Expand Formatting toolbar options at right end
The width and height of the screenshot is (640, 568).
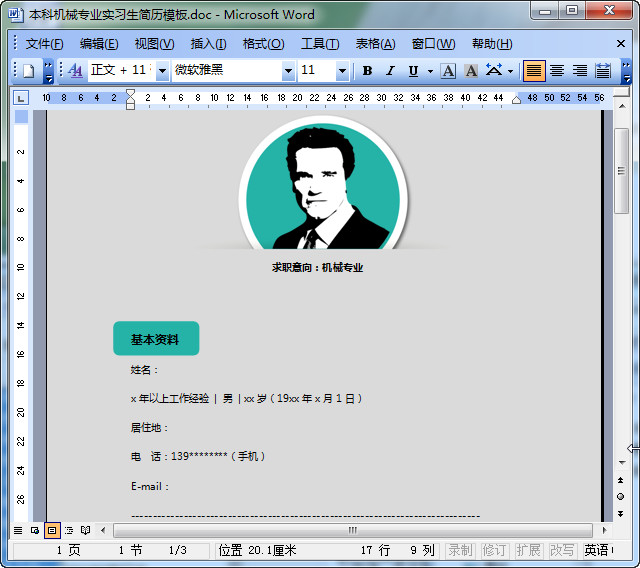[x=626, y=71]
